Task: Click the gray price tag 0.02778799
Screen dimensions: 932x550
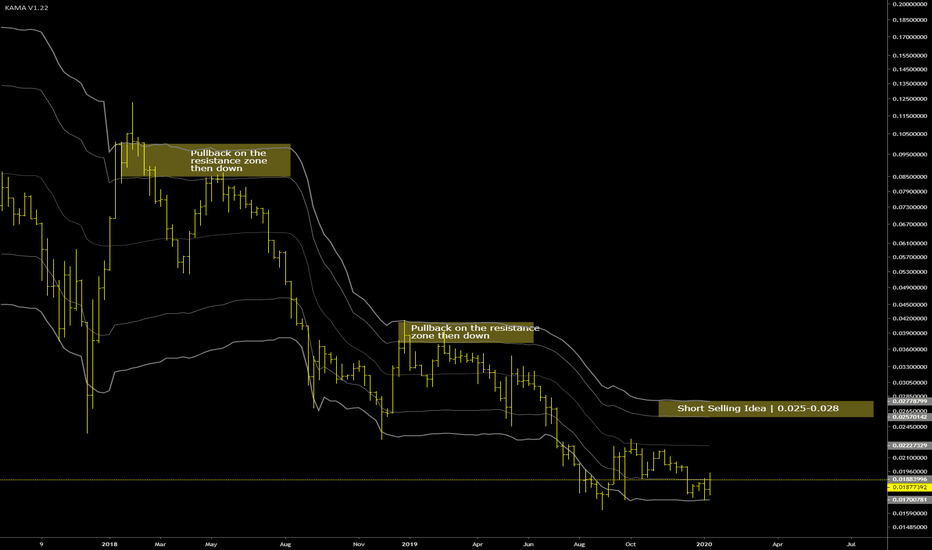Action: point(908,401)
